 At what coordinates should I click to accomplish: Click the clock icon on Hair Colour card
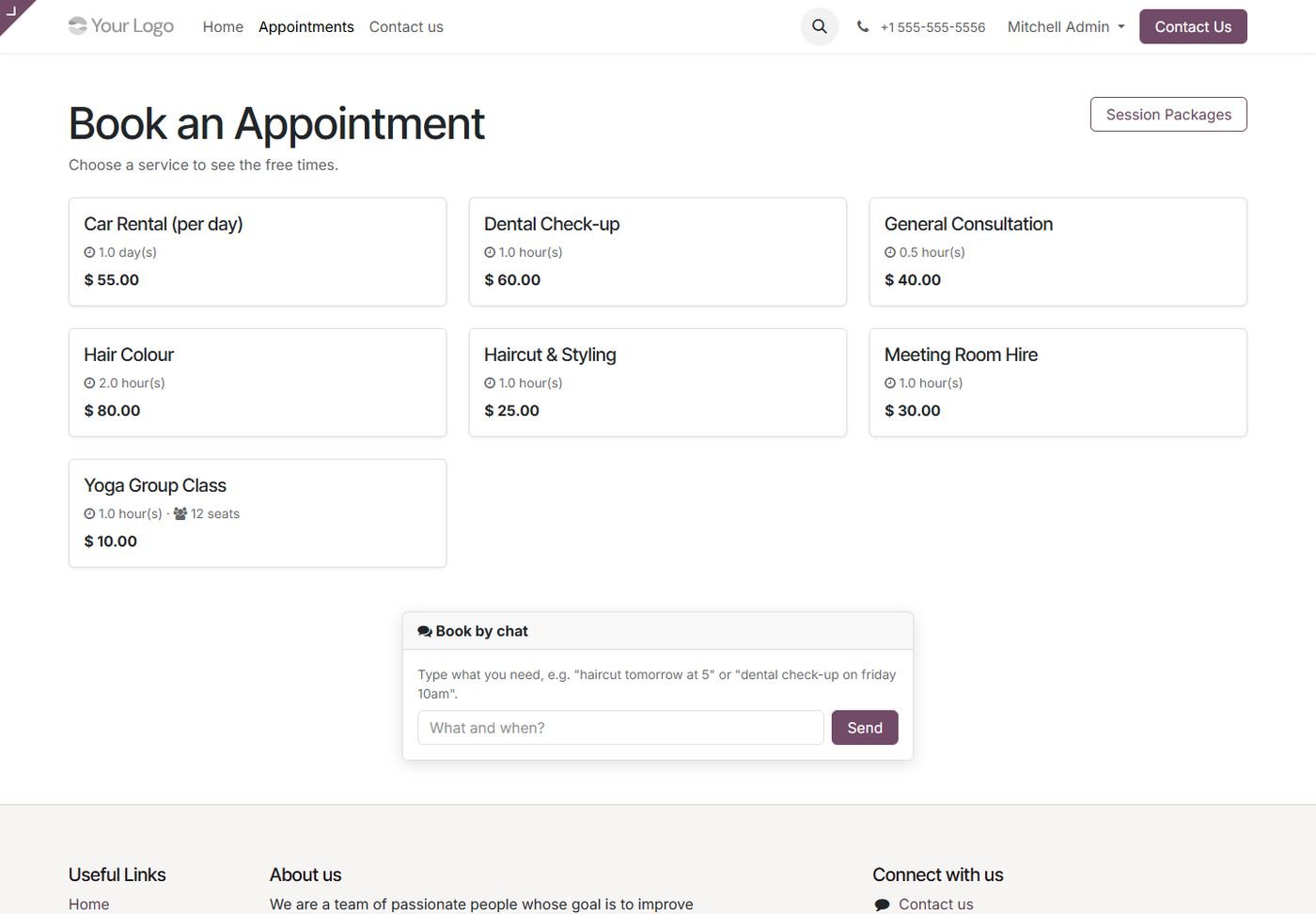click(89, 383)
